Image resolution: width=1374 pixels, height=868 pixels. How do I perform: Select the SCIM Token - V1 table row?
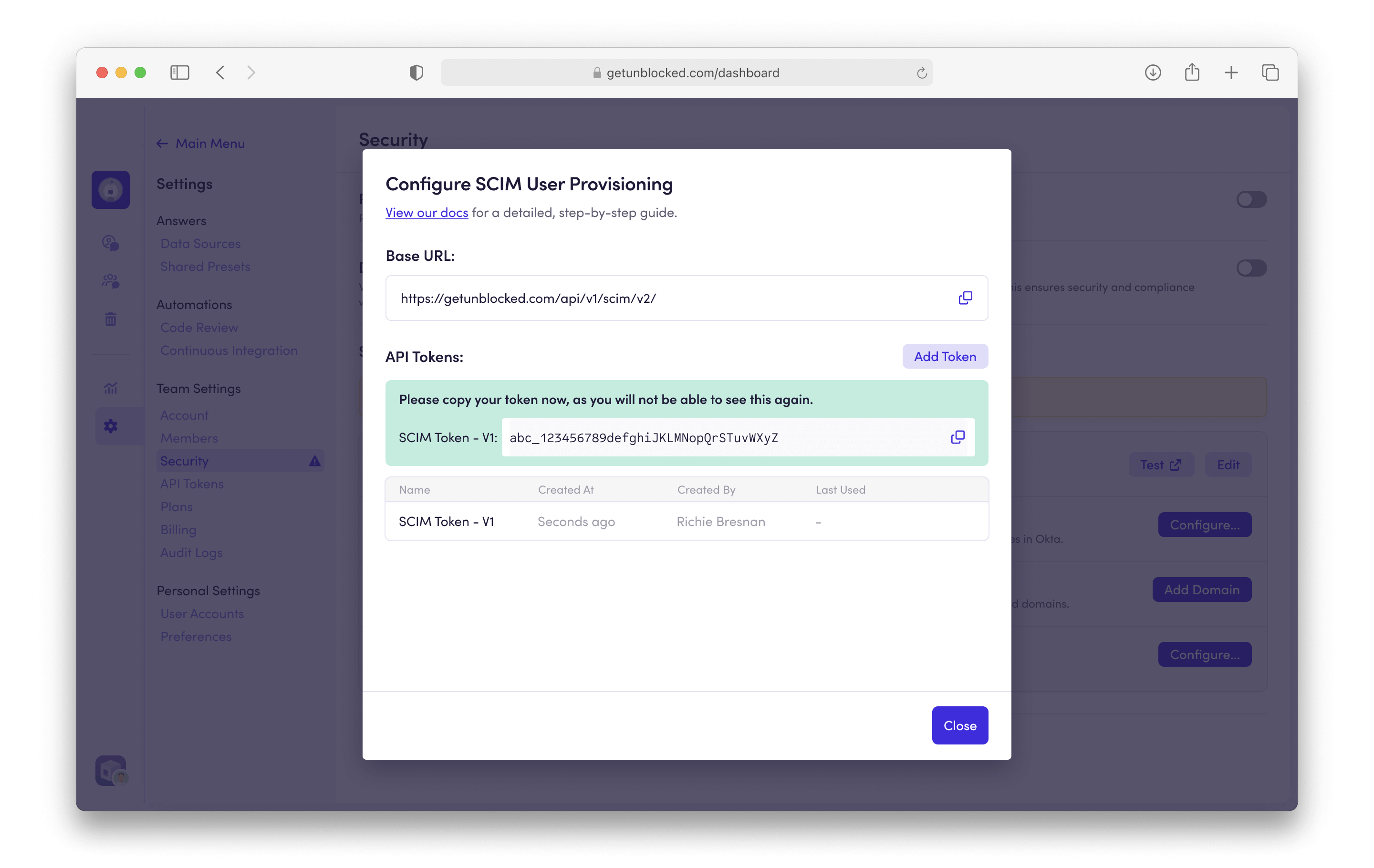[x=686, y=521]
